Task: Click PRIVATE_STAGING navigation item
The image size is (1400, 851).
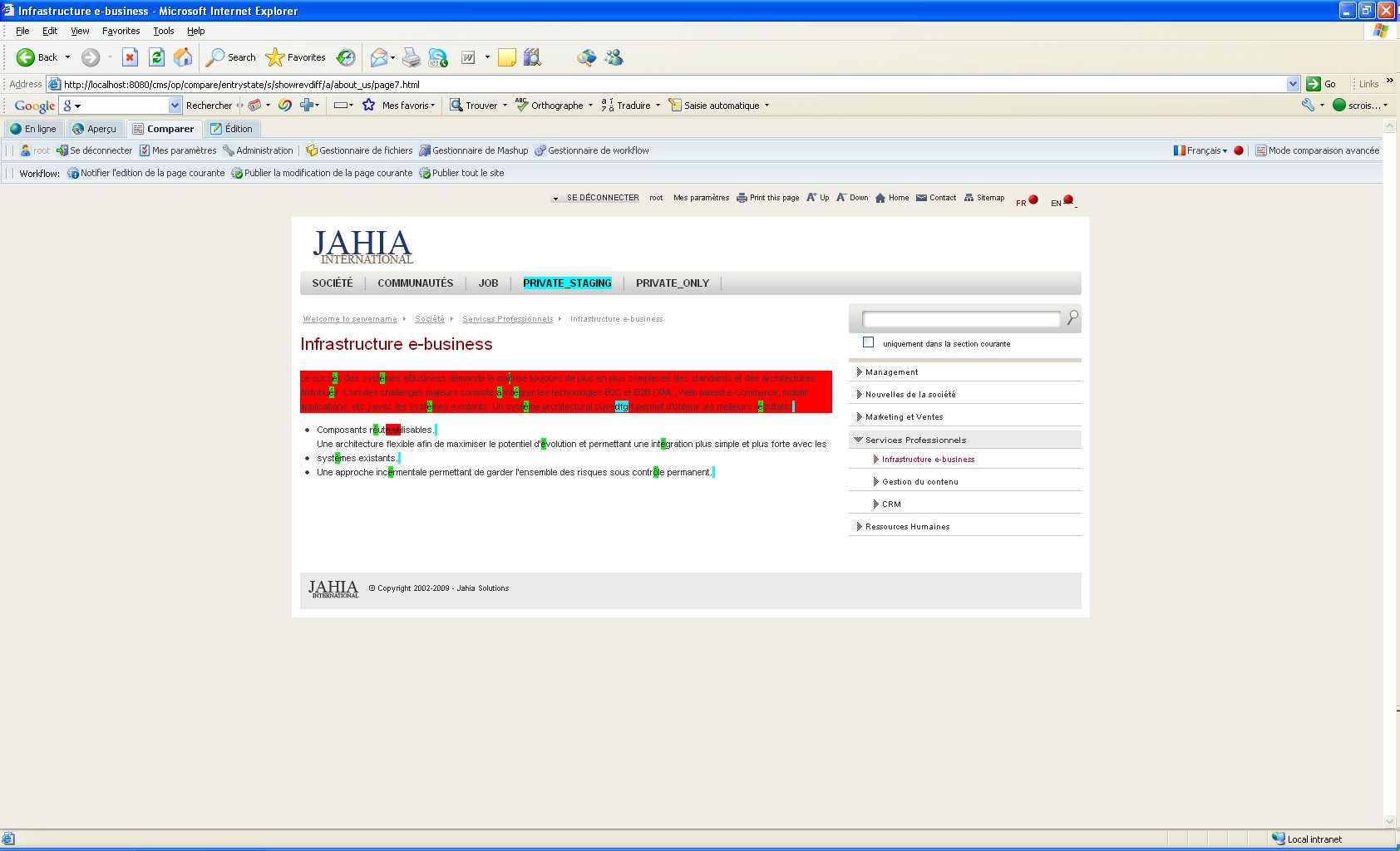Action: pos(567,283)
